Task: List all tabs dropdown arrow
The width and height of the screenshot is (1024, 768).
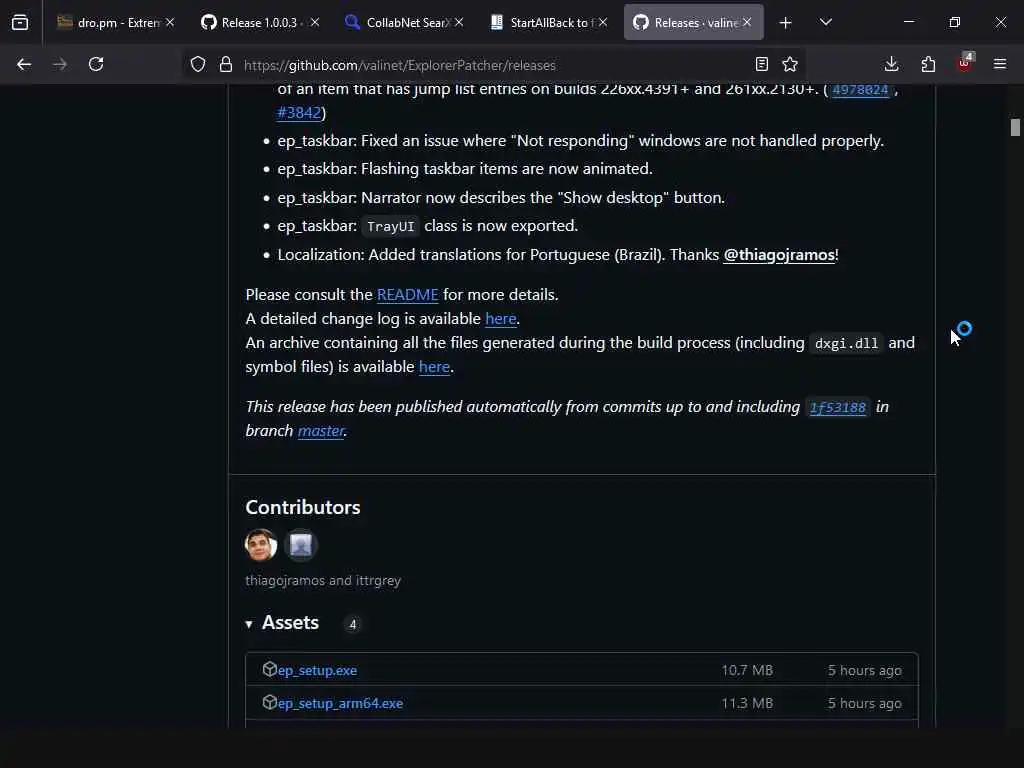Action: tap(825, 23)
